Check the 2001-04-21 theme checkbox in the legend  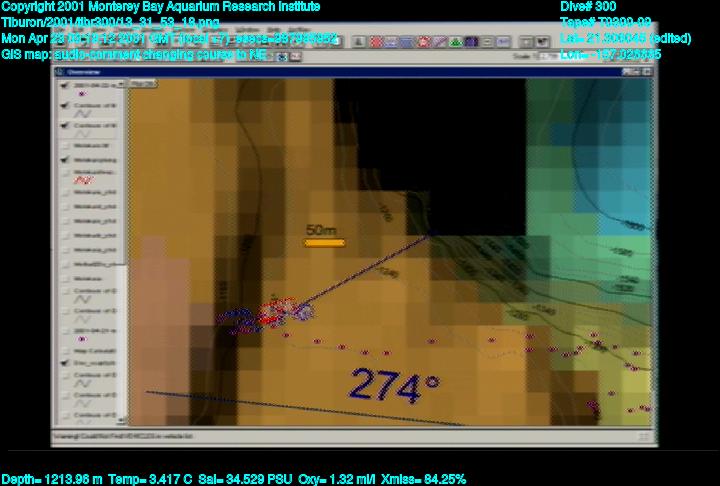pos(65,331)
